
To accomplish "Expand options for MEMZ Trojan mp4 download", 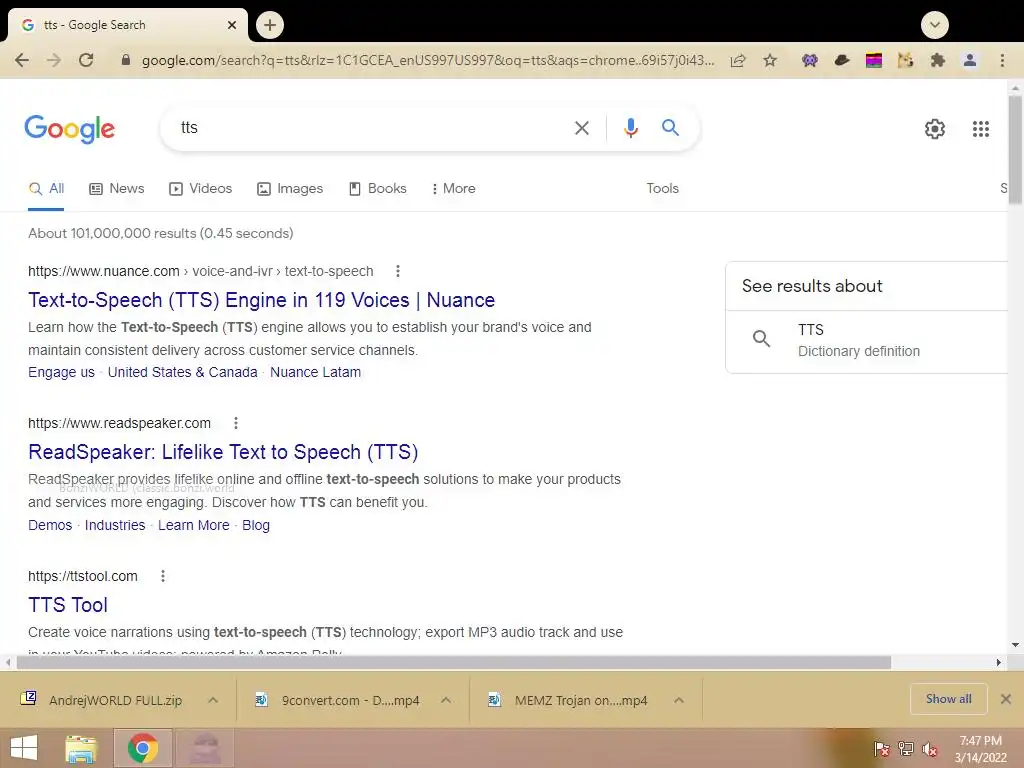I will tap(679, 700).
